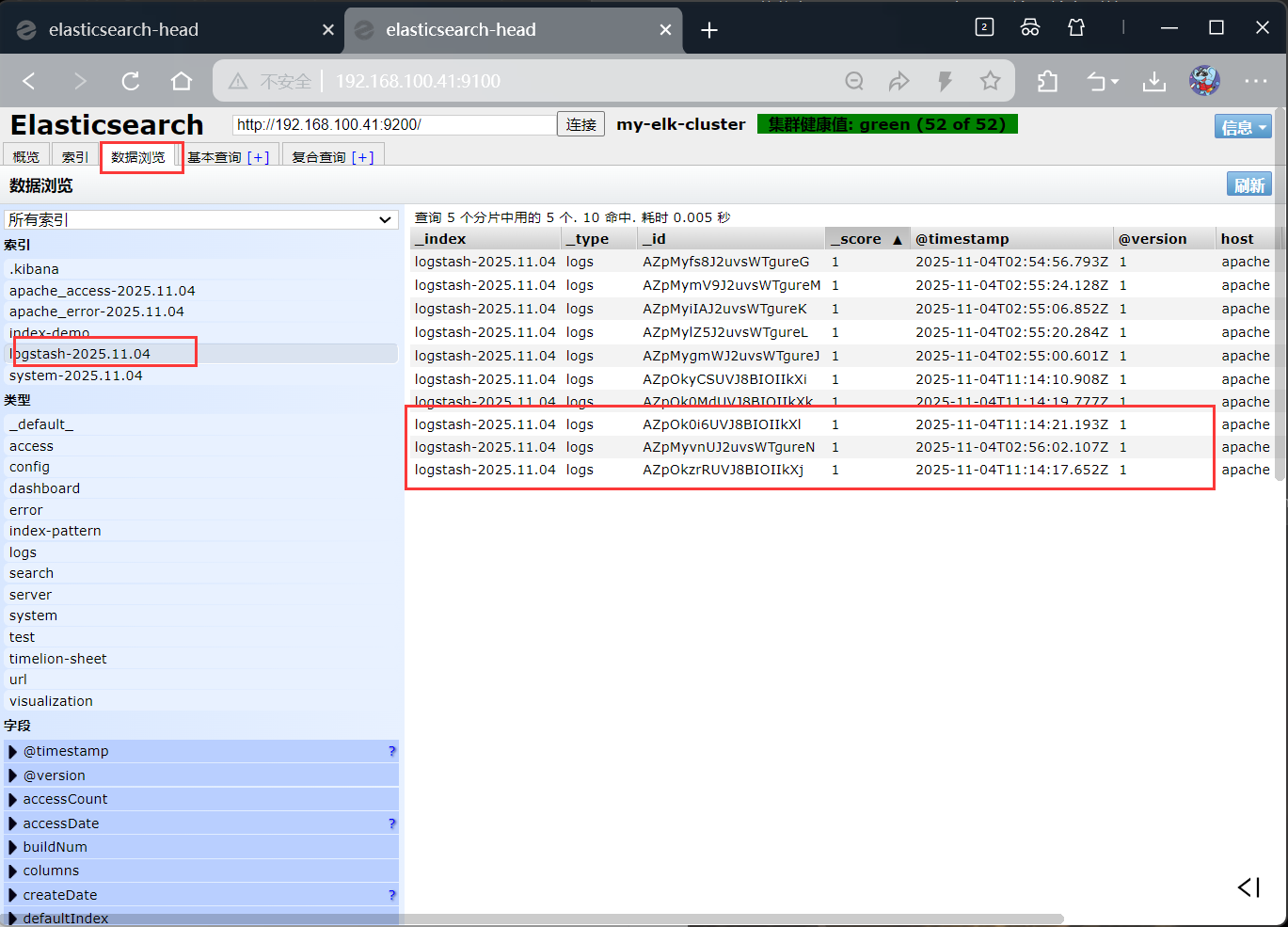Screen dimensions: 1288x927
Task: Go back to the previous page
Action: (29, 81)
